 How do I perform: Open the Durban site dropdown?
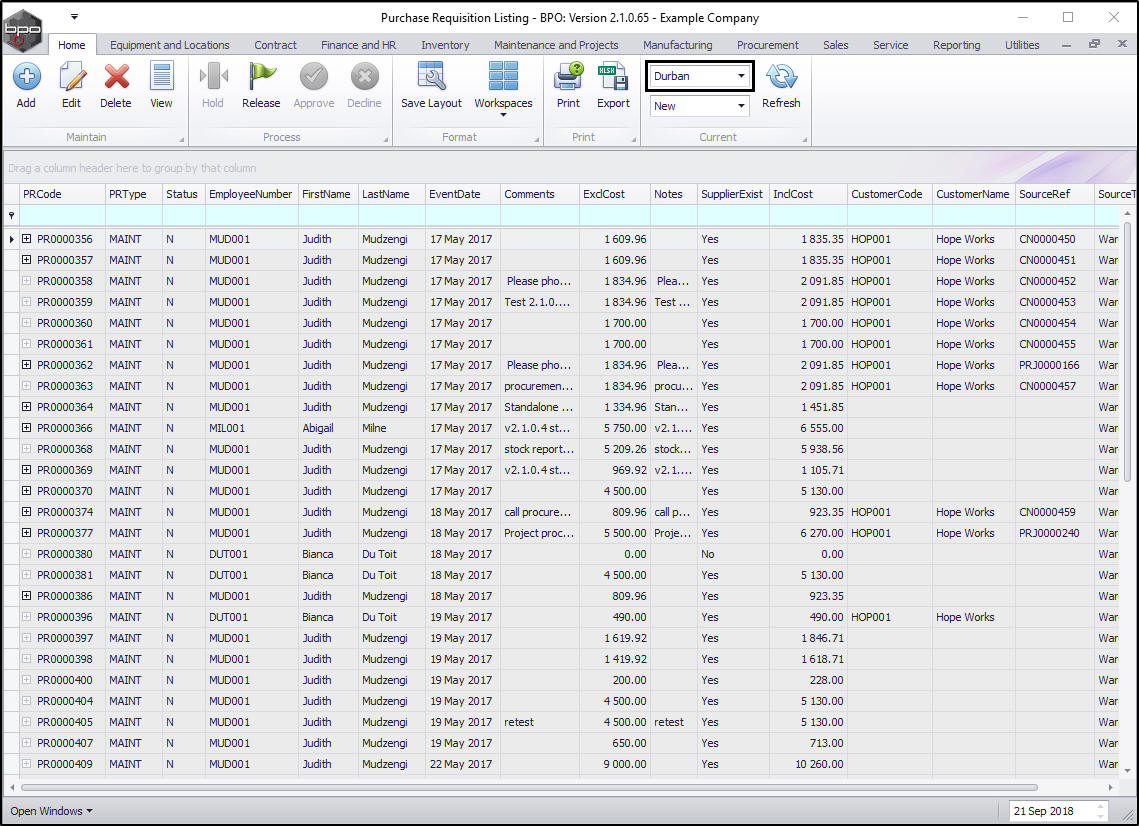pyautogui.click(x=741, y=76)
